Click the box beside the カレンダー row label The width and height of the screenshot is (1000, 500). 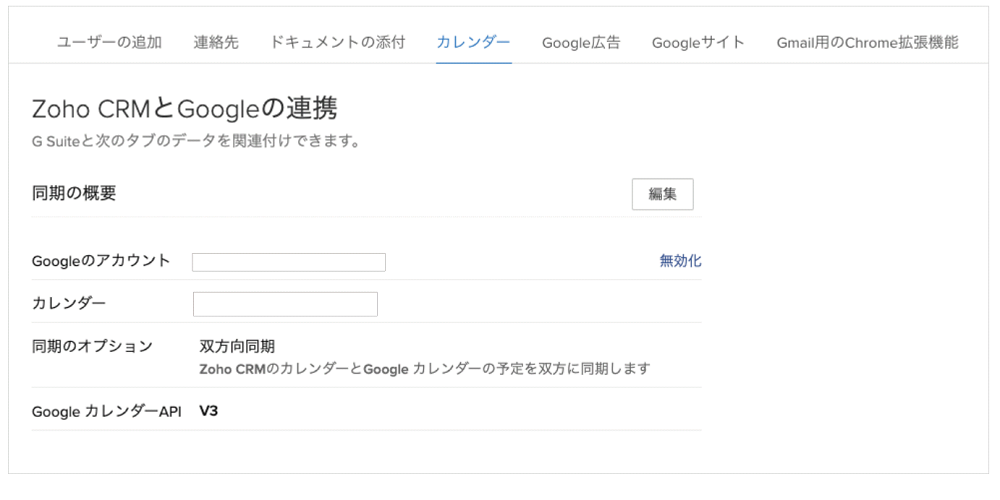click(x=285, y=304)
